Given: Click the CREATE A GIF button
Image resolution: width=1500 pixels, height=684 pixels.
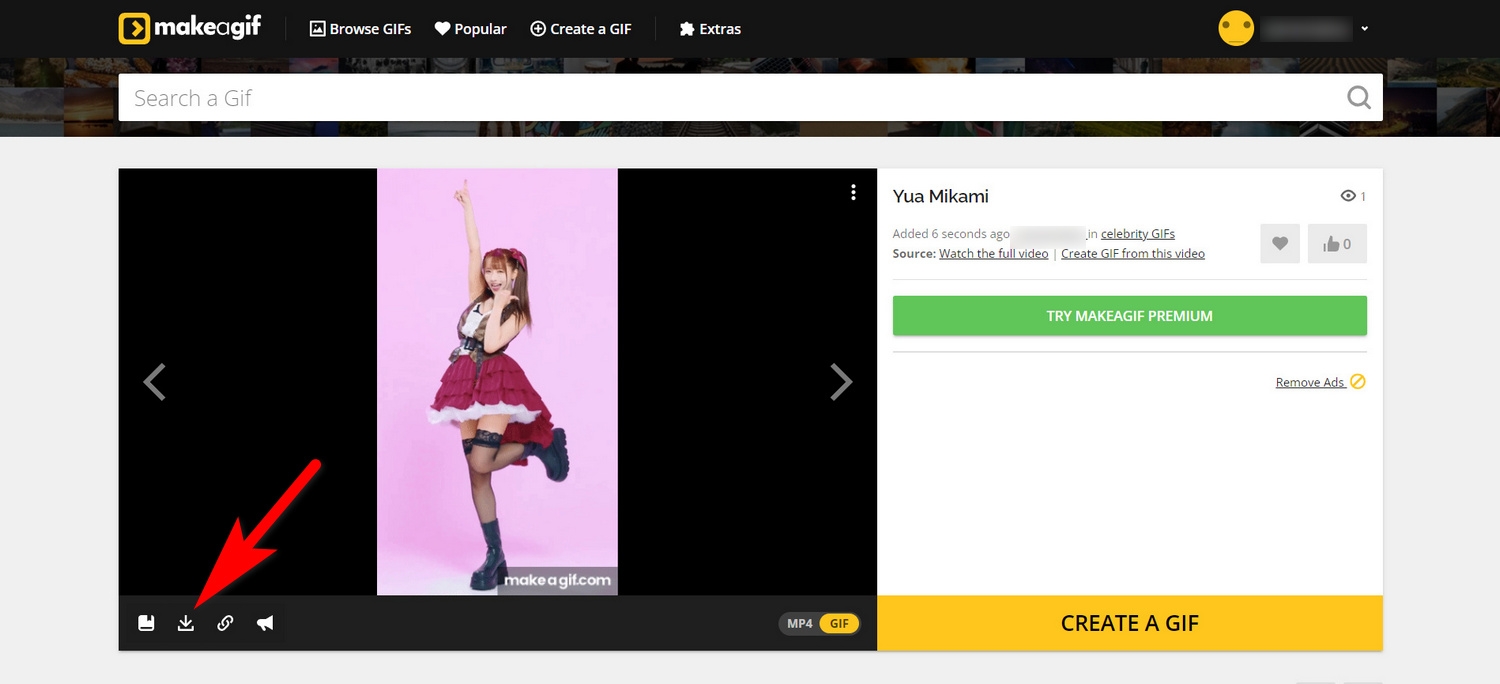Looking at the screenshot, I should [1130, 623].
